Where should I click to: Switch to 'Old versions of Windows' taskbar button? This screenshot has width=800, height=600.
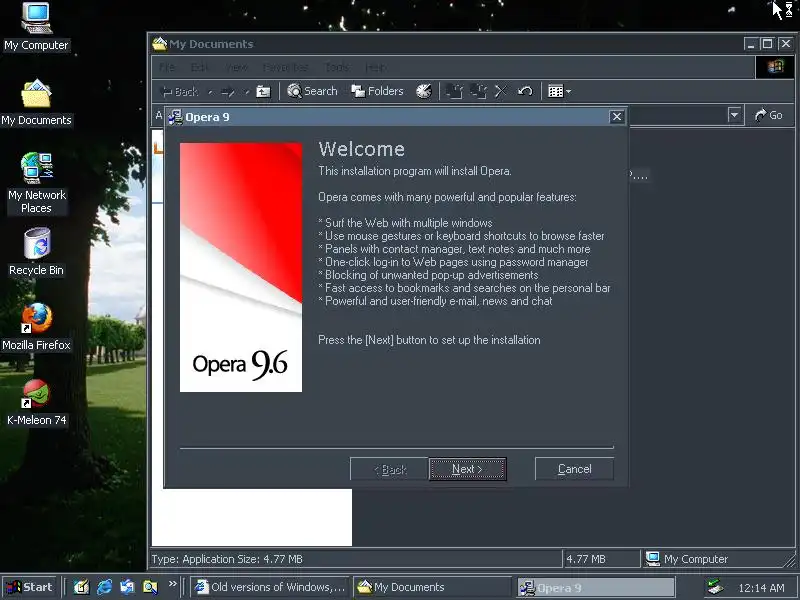(x=270, y=587)
